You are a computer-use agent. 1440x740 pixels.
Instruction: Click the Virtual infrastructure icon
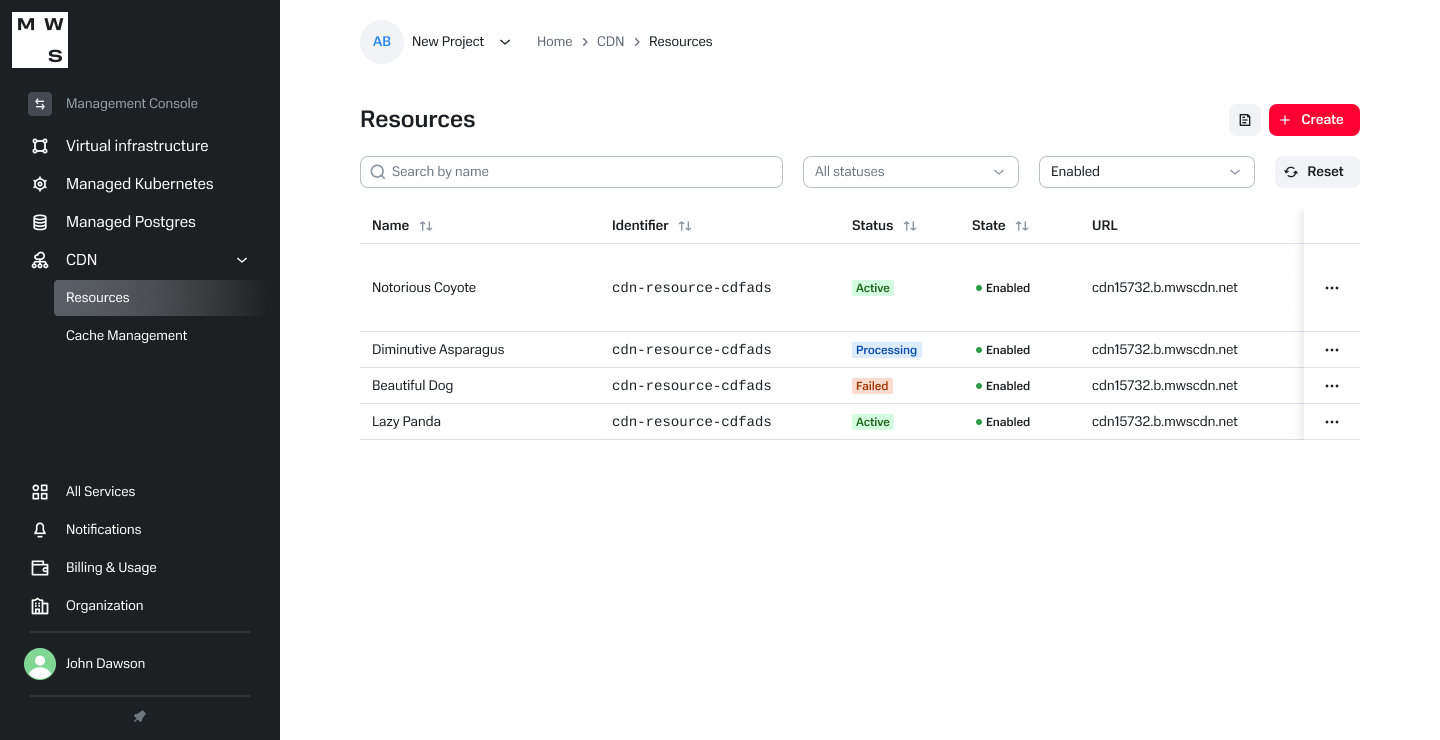pos(40,146)
